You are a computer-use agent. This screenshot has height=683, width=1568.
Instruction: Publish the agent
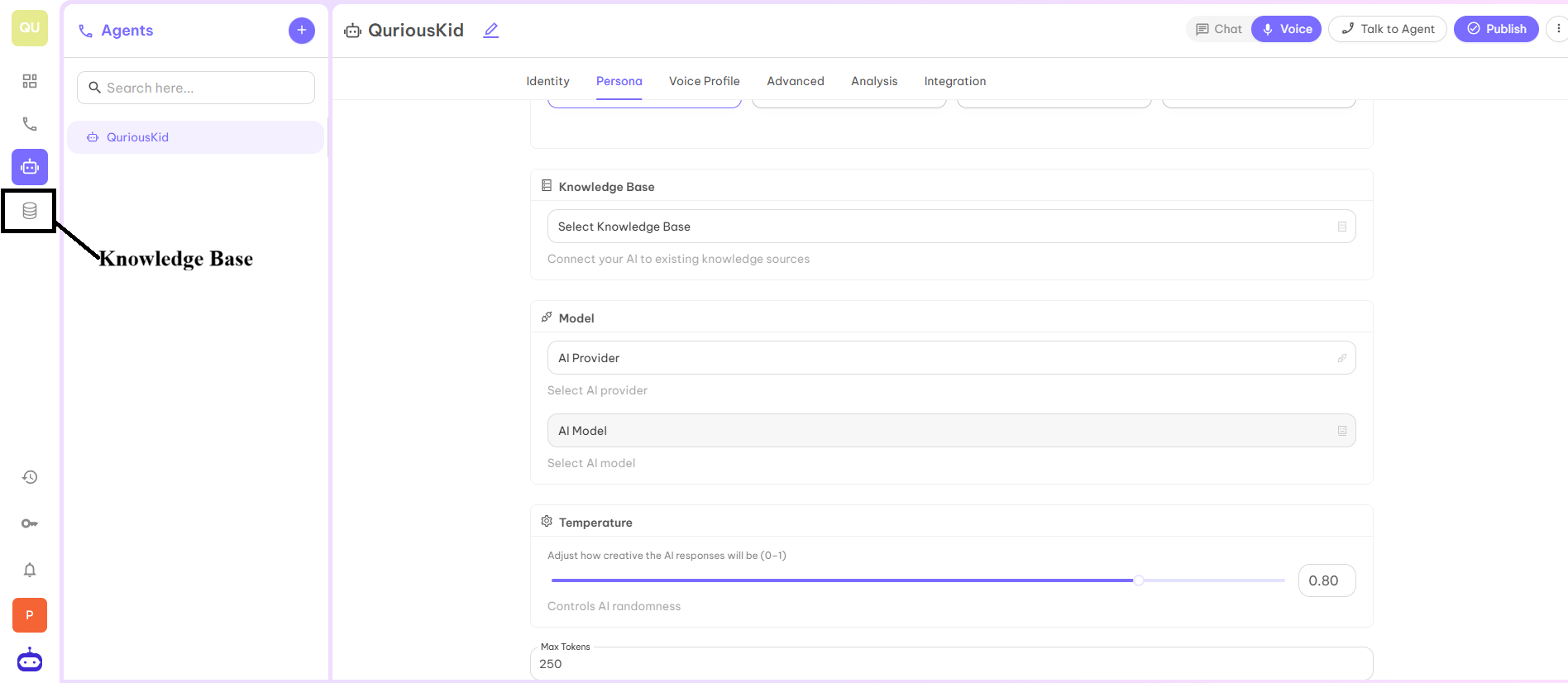click(x=1496, y=29)
